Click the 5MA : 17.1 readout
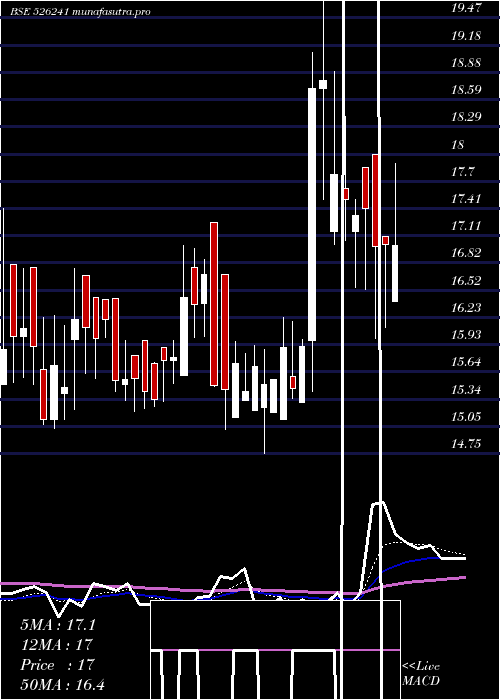Viewport: 500px width, 700px height. pos(58,625)
